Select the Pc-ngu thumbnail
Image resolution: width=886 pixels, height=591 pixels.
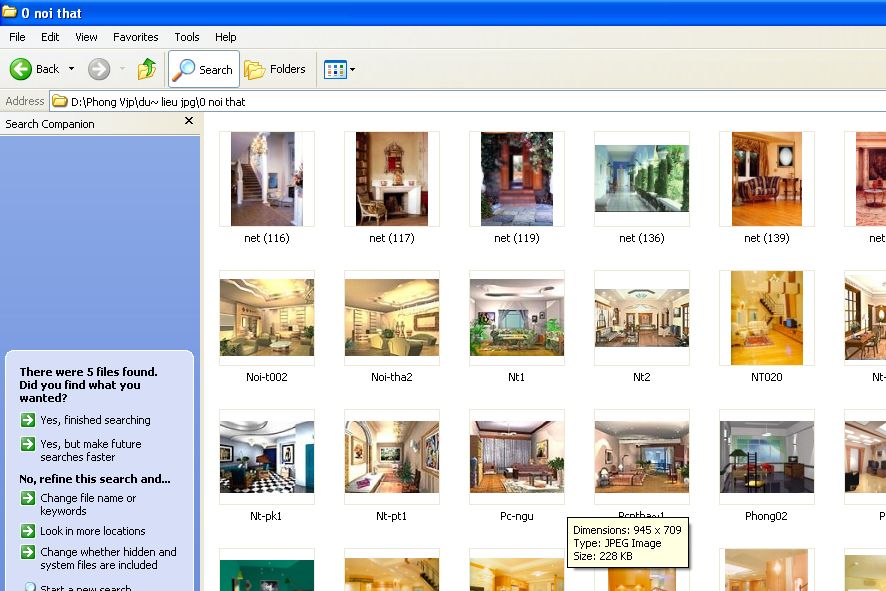[x=516, y=457]
